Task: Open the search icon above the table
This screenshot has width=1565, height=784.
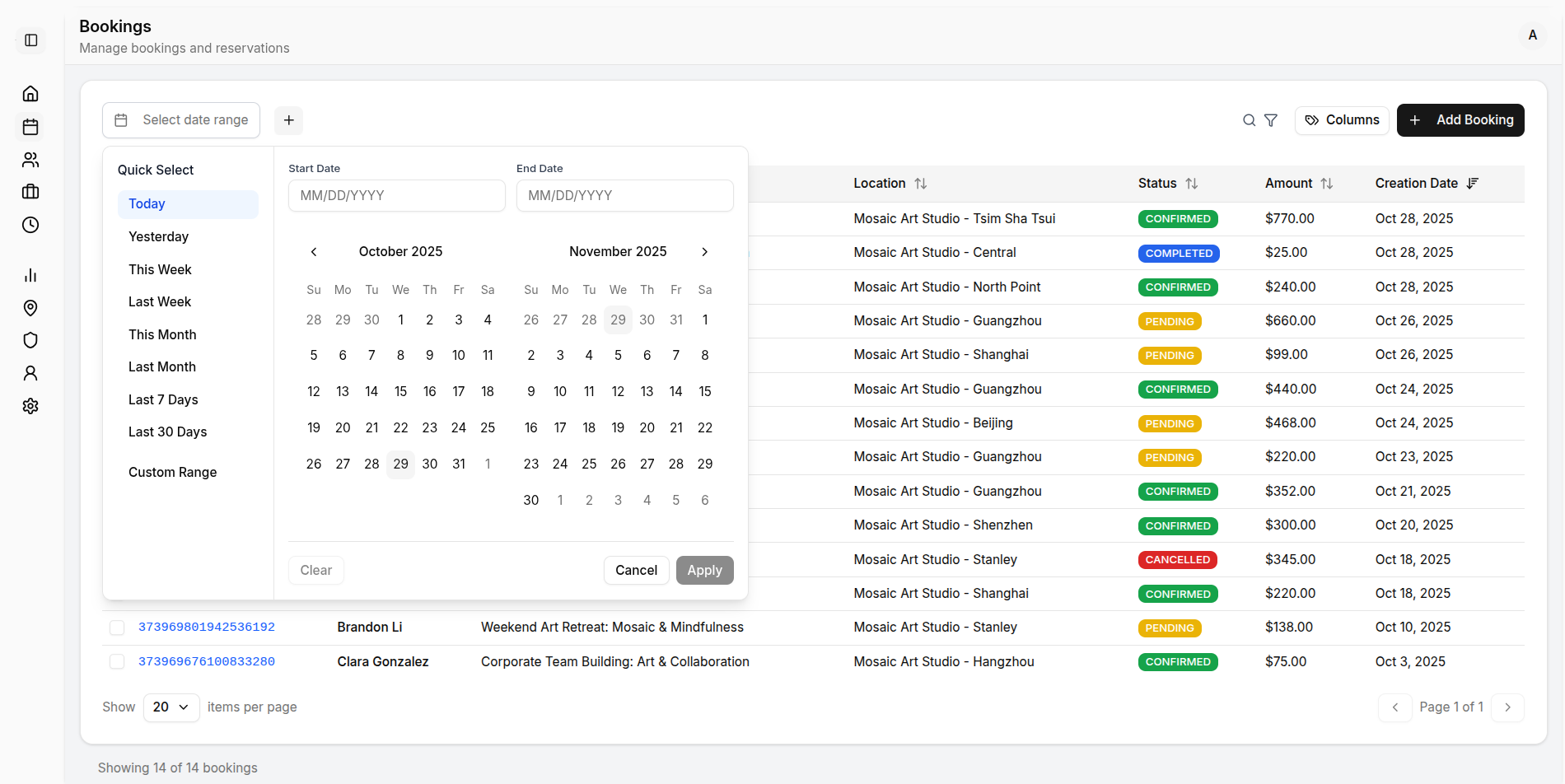Action: 1249,120
